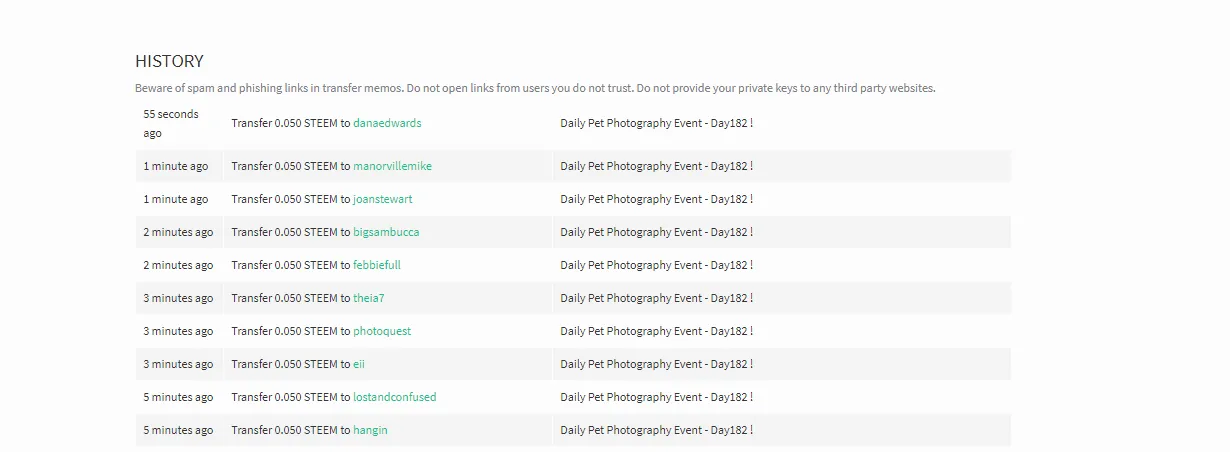Open the bigsambucca recipient link

click(x=386, y=232)
